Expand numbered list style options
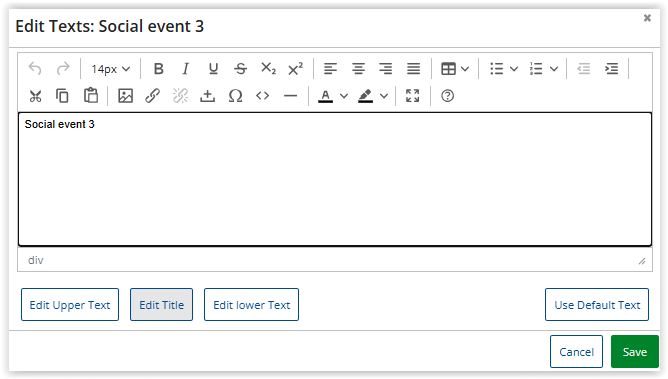 (553, 69)
